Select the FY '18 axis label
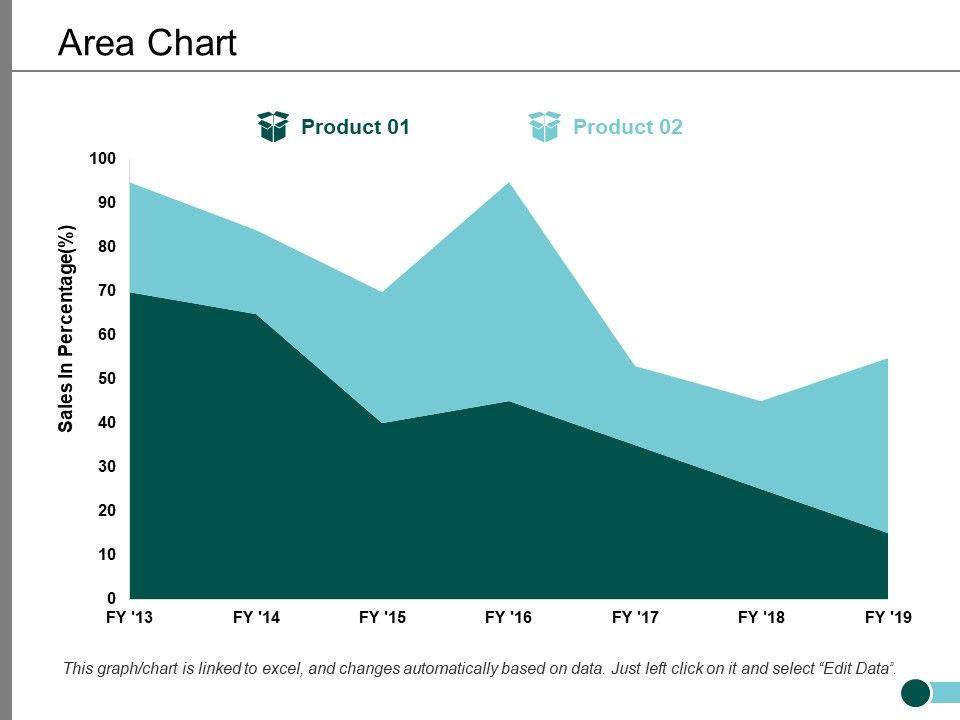The width and height of the screenshot is (960, 720). coord(762,618)
